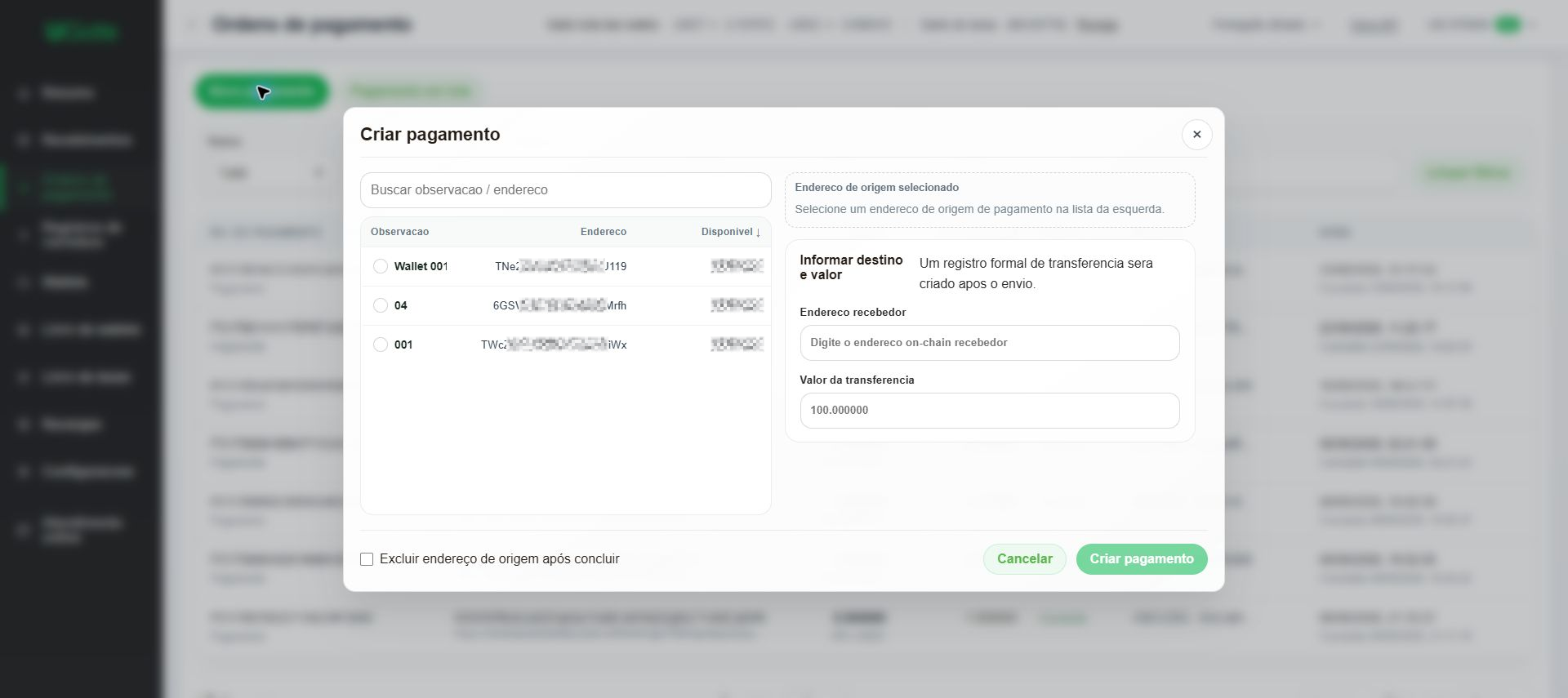
Task: Click the Valor da transferencia input field
Action: (x=989, y=411)
